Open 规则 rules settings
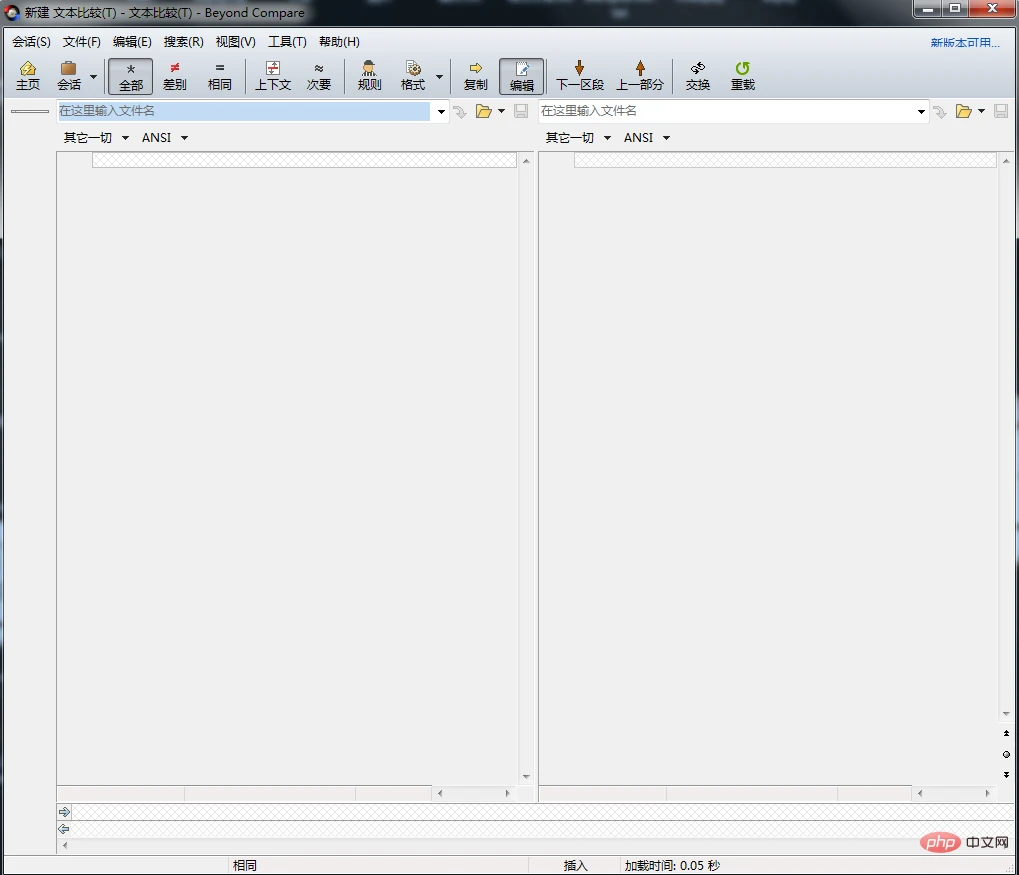 pyautogui.click(x=369, y=76)
